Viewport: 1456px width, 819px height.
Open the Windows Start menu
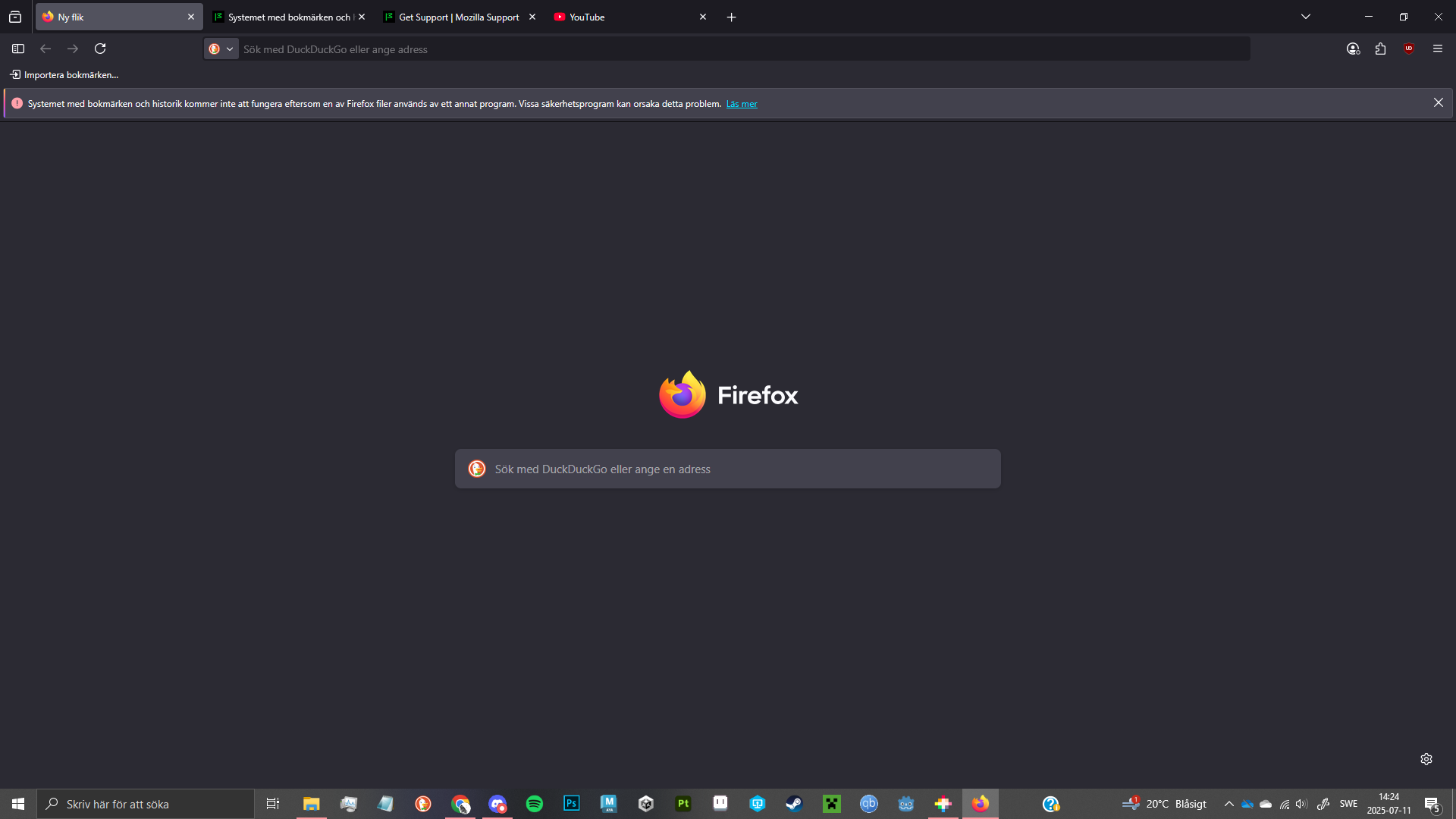(x=18, y=804)
